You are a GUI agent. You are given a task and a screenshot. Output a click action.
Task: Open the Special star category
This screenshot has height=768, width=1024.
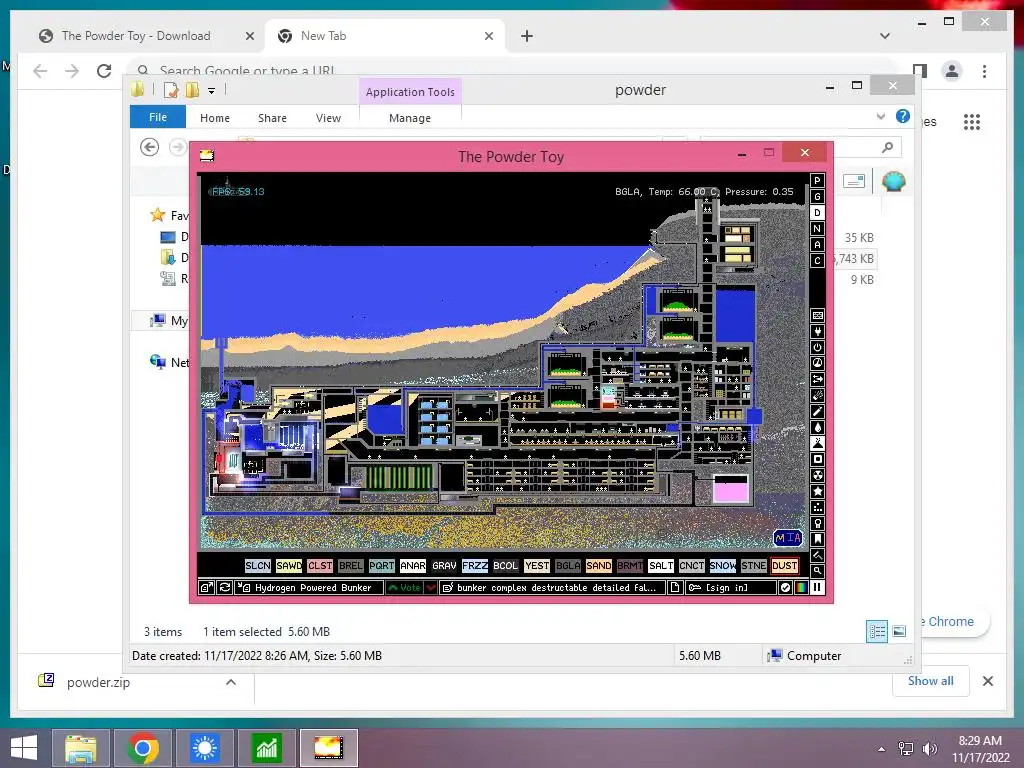817,491
